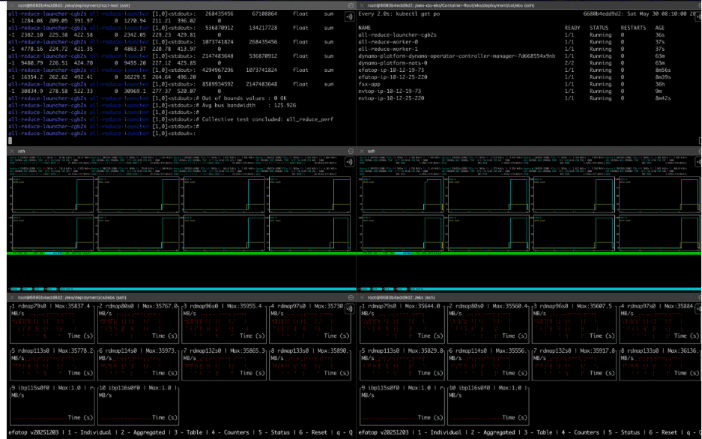Viewport: 702px width, 439px height.
Task: Click the 2/2 READY value for nats-0
Action: [569, 63]
